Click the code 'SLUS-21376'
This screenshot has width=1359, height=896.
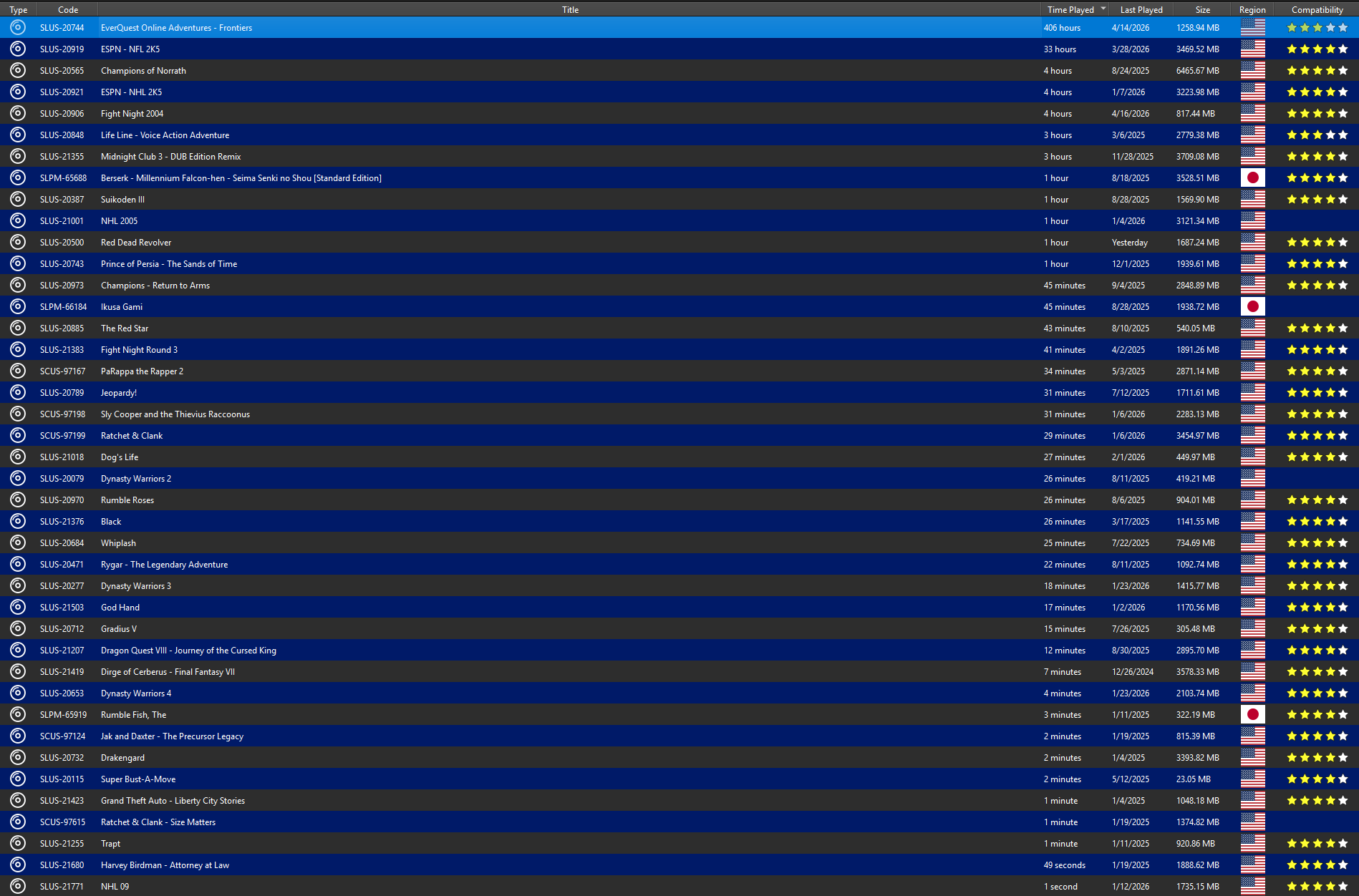(x=62, y=521)
